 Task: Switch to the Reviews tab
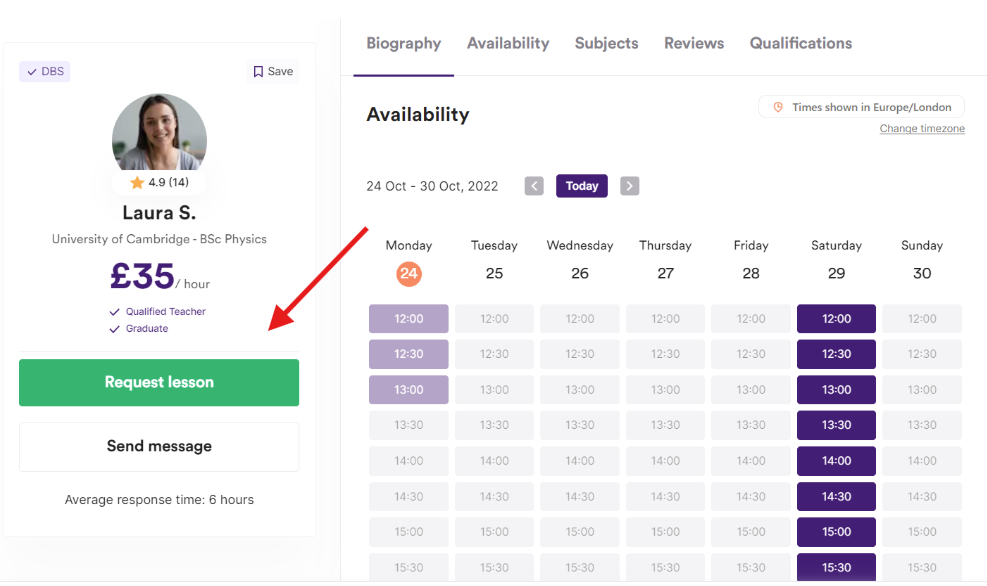tap(694, 43)
